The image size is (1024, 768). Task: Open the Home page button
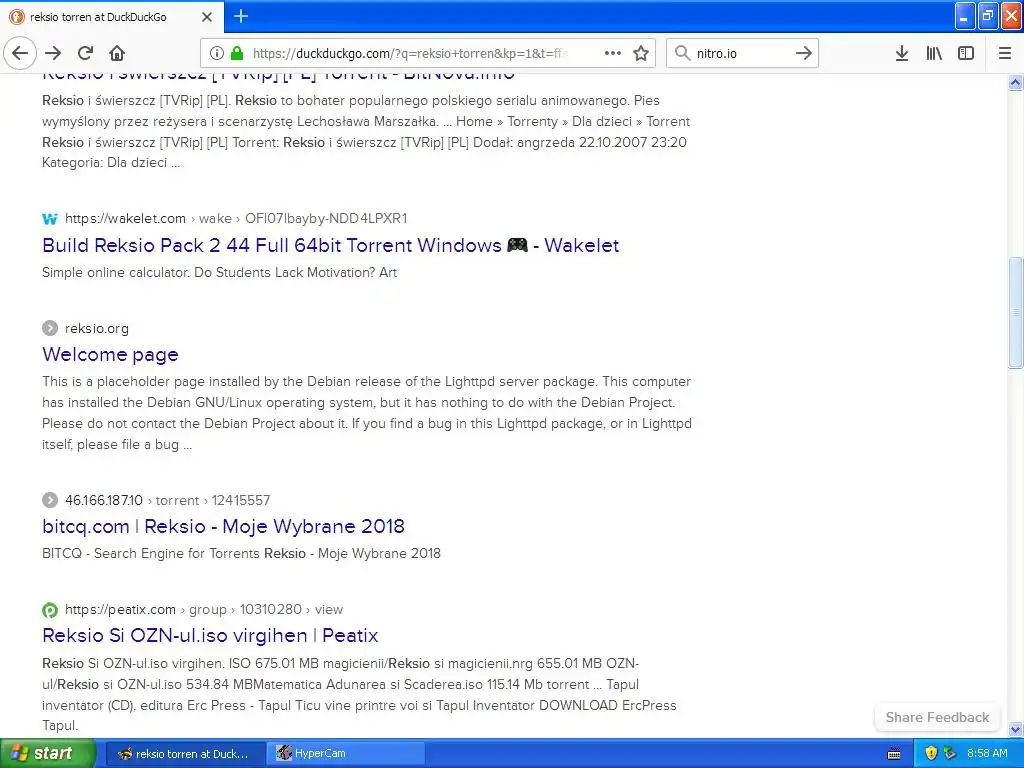coord(117,53)
